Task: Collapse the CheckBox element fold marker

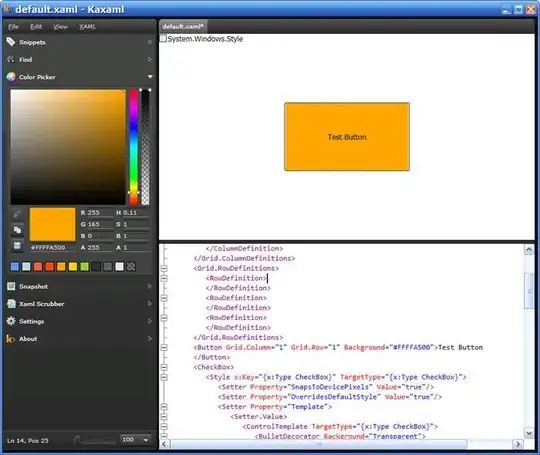Action: click(164, 367)
